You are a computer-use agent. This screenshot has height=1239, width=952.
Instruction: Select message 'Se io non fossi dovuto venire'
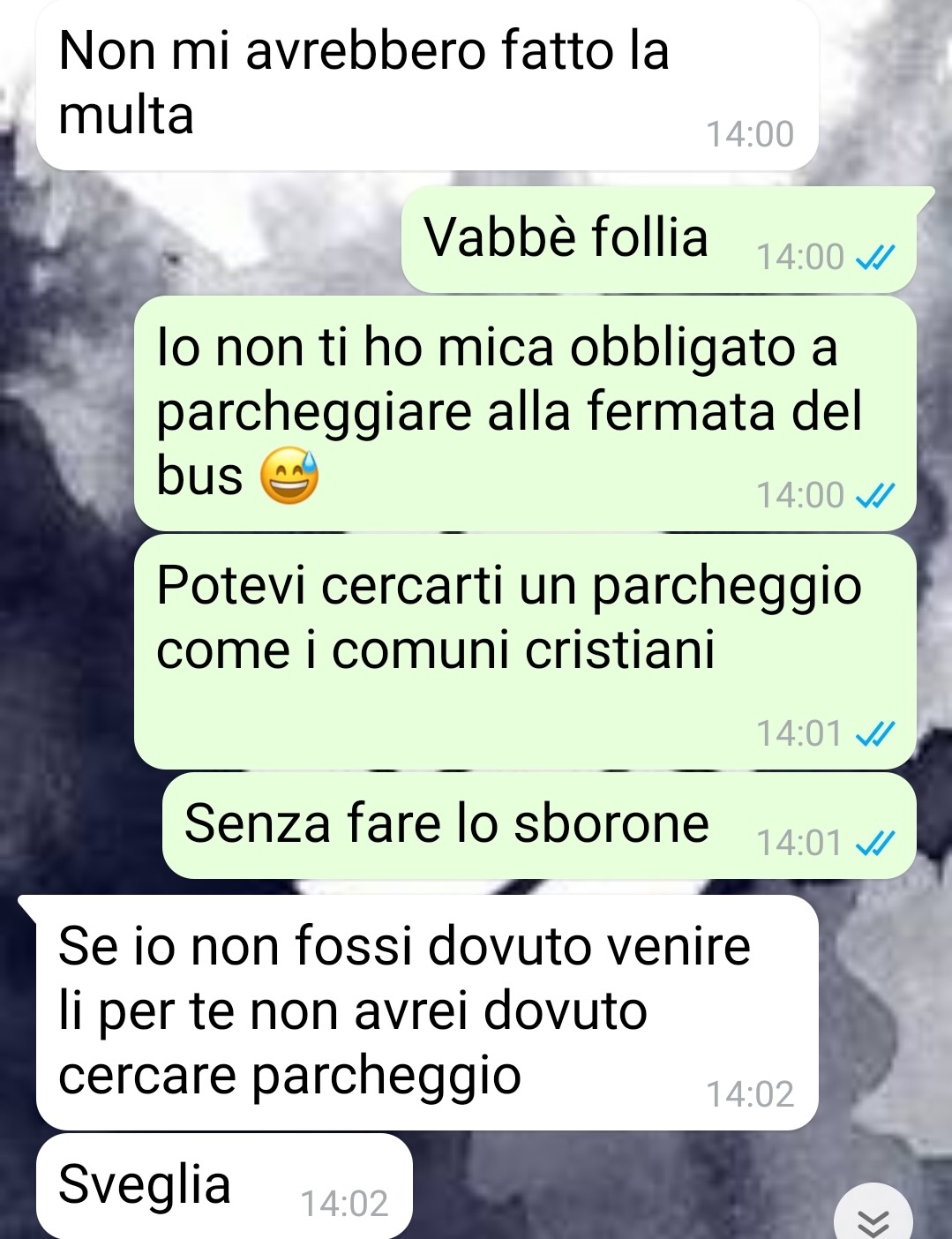pos(427,1012)
